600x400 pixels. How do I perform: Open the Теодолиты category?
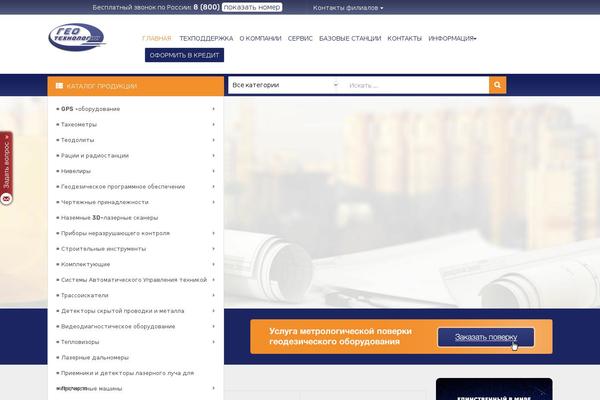(x=77, y=140)
